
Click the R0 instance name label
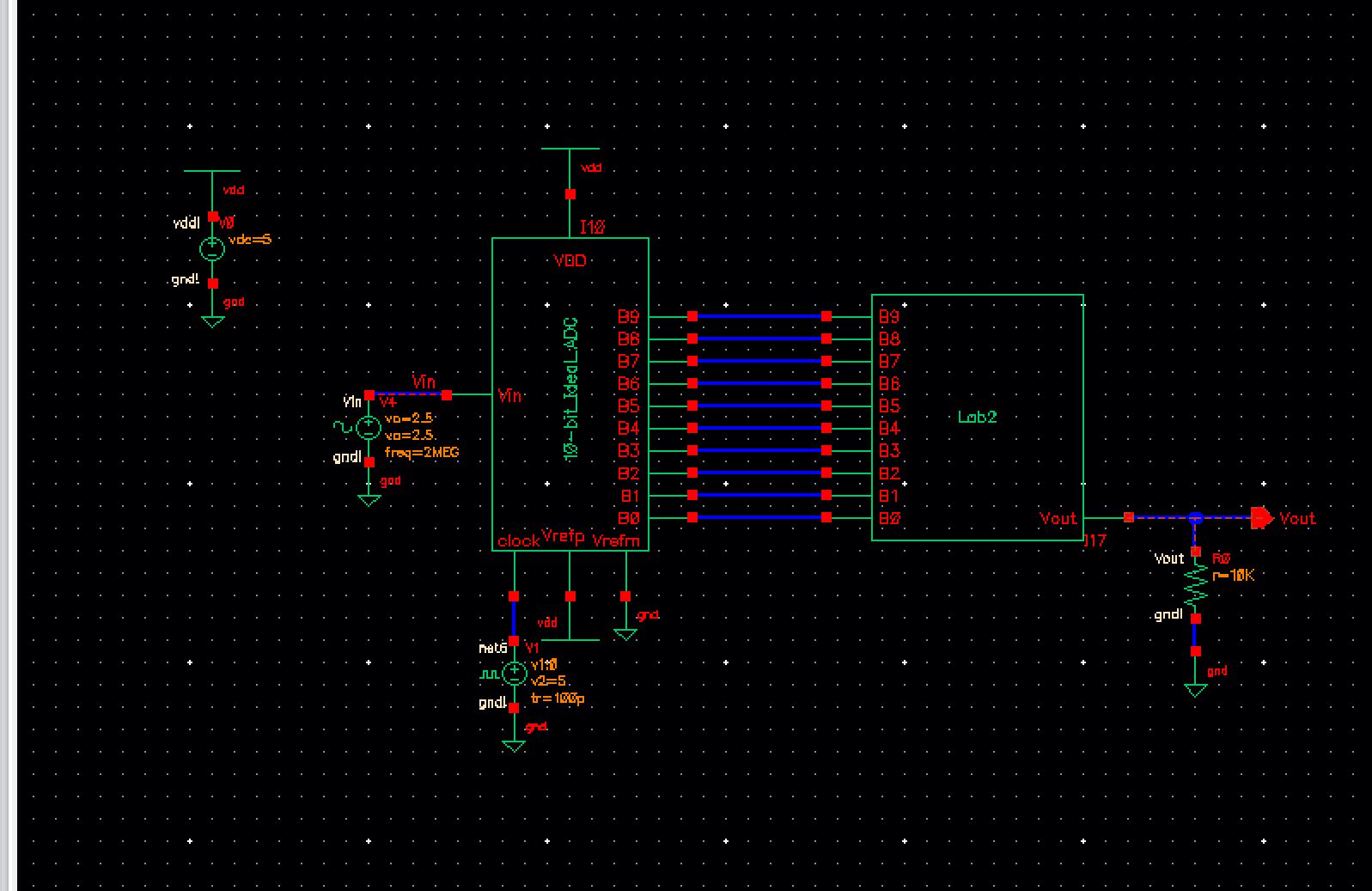click(1221, 558)
